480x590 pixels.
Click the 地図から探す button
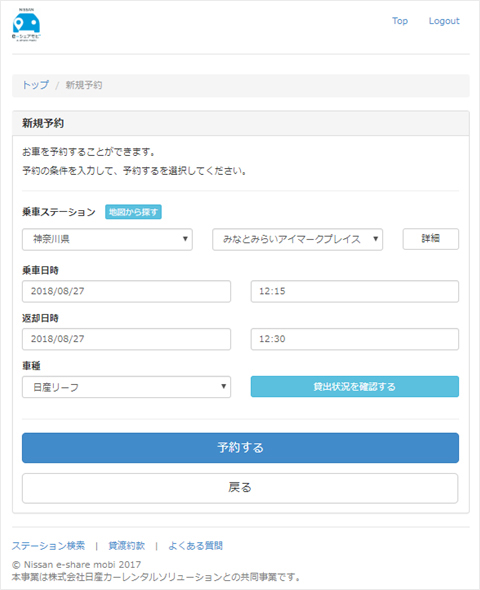133,212
